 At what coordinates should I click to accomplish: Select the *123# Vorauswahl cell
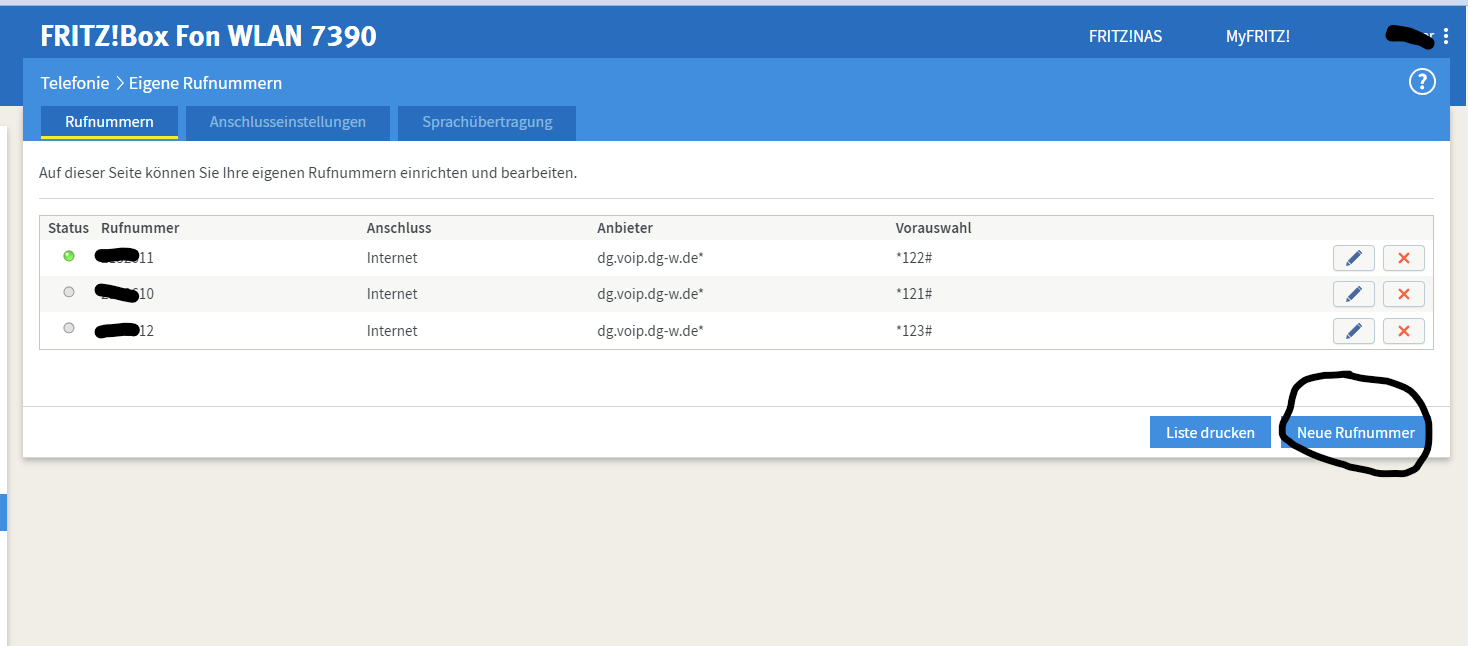pos(914,331)
